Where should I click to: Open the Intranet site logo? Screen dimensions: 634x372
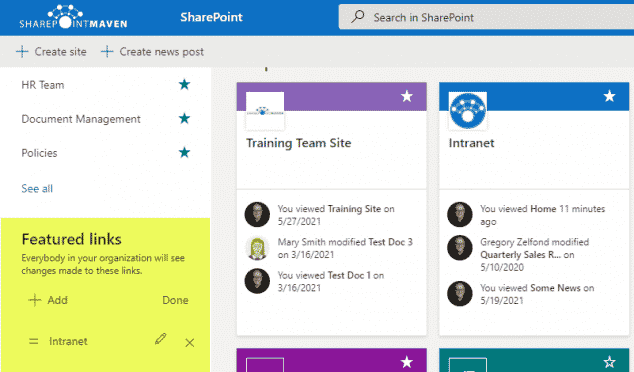click(468, 111)
